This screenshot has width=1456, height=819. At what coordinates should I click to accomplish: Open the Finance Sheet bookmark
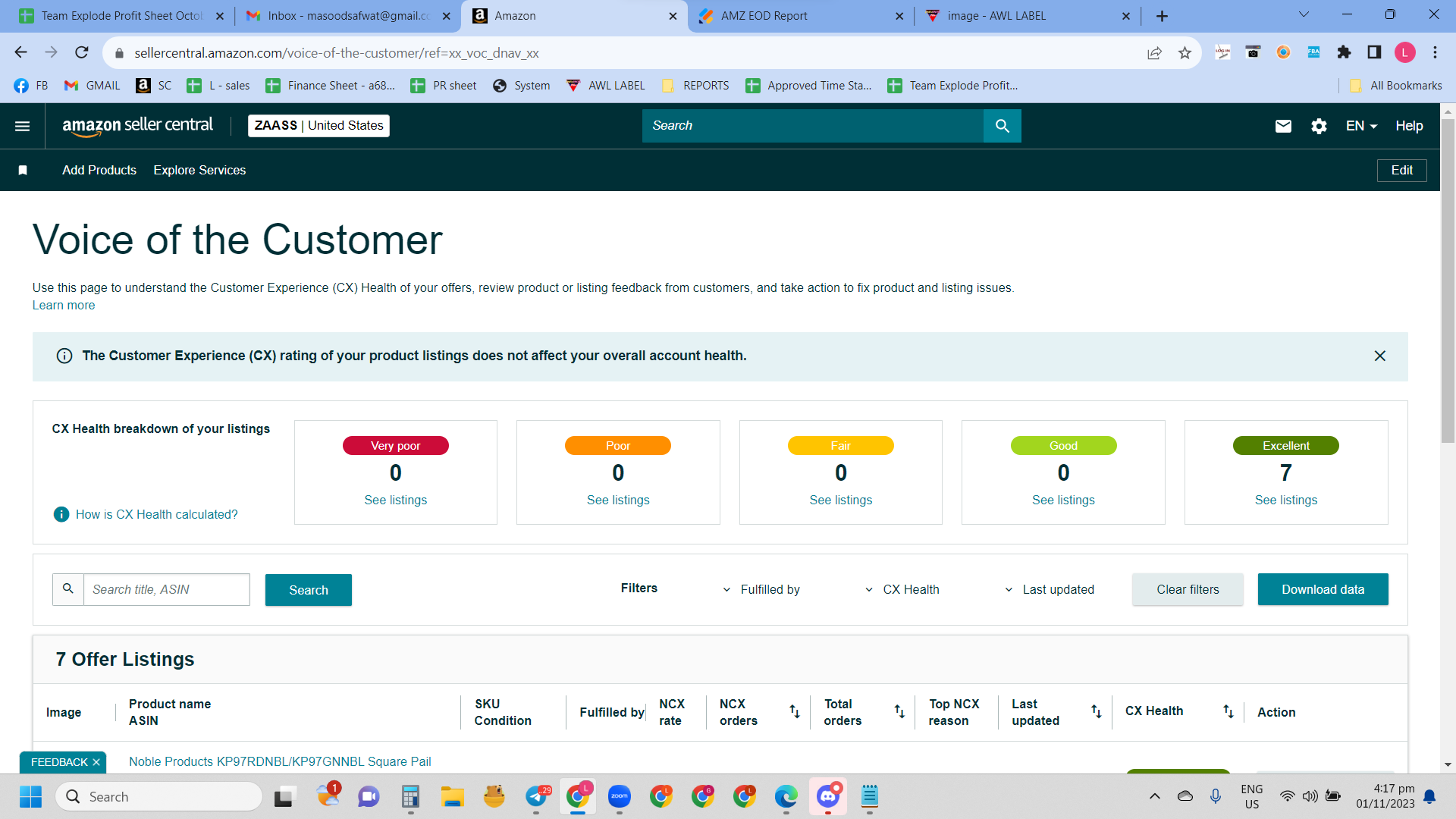pyautogui.click(x=331, y=86)
